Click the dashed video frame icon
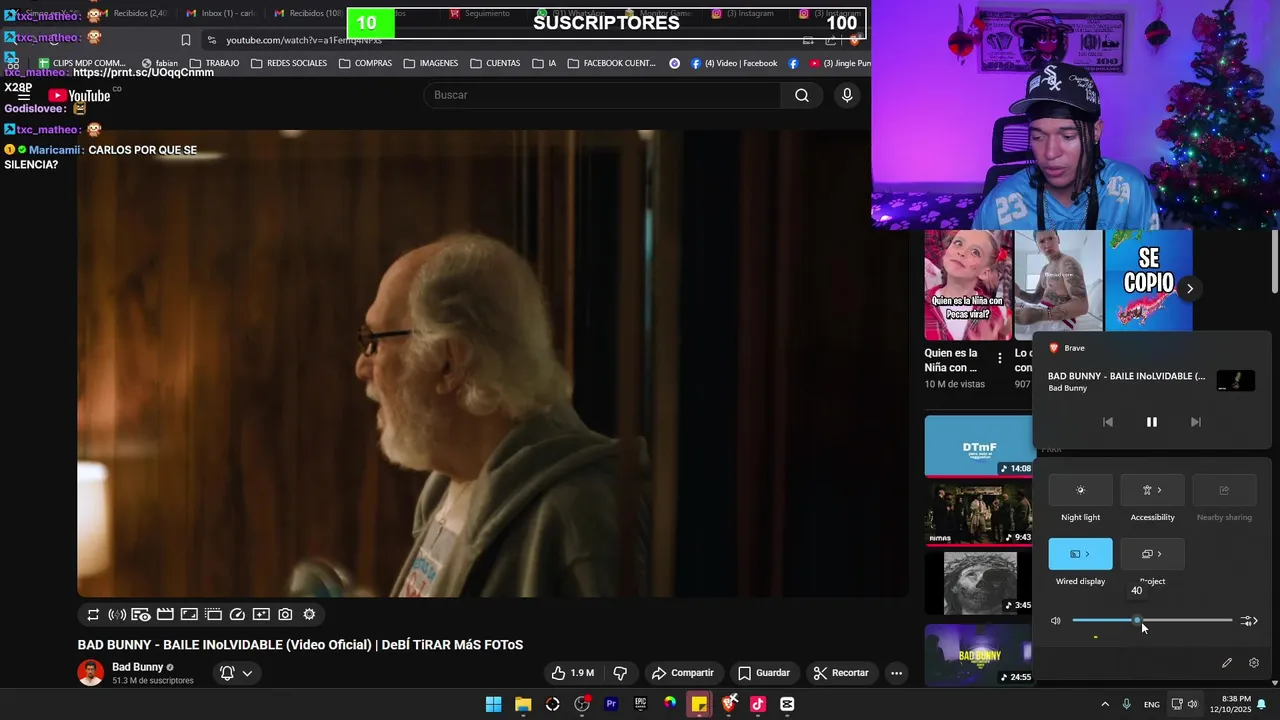Image resolution: width=1280 pixels, height=720 pixels. [x=213, y=615]
